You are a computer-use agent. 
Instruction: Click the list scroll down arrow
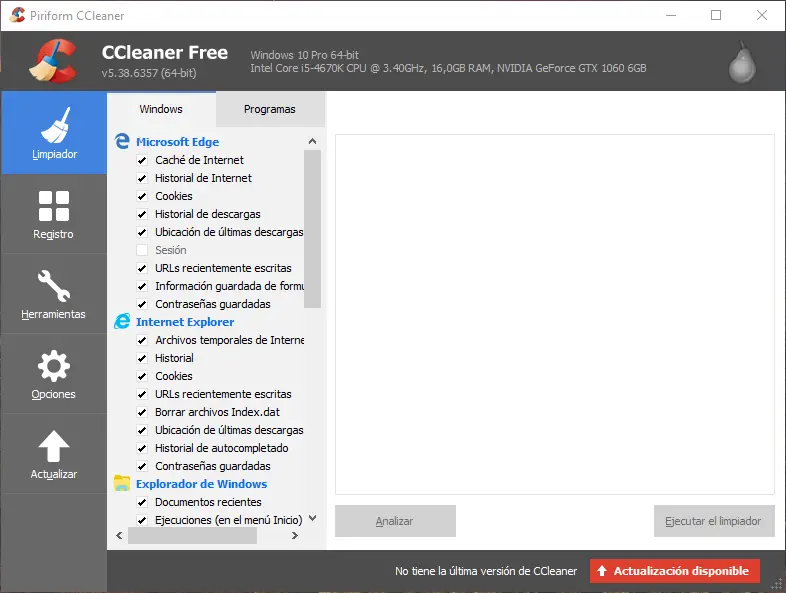click(312, 518)
